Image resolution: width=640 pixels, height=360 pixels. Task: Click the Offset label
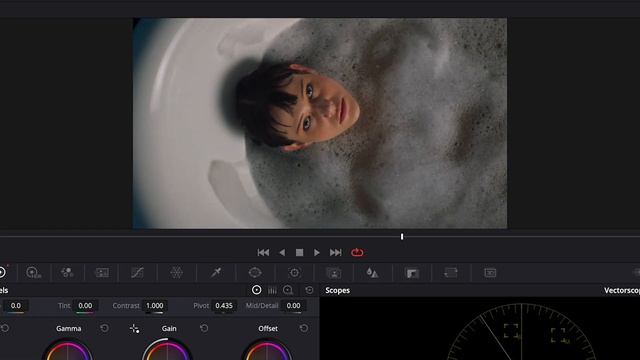click(x=268, y=329)
